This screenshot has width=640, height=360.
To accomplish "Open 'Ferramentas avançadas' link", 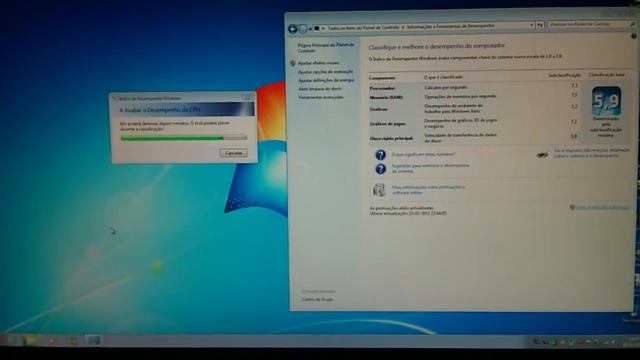I will tap(321, 98).
